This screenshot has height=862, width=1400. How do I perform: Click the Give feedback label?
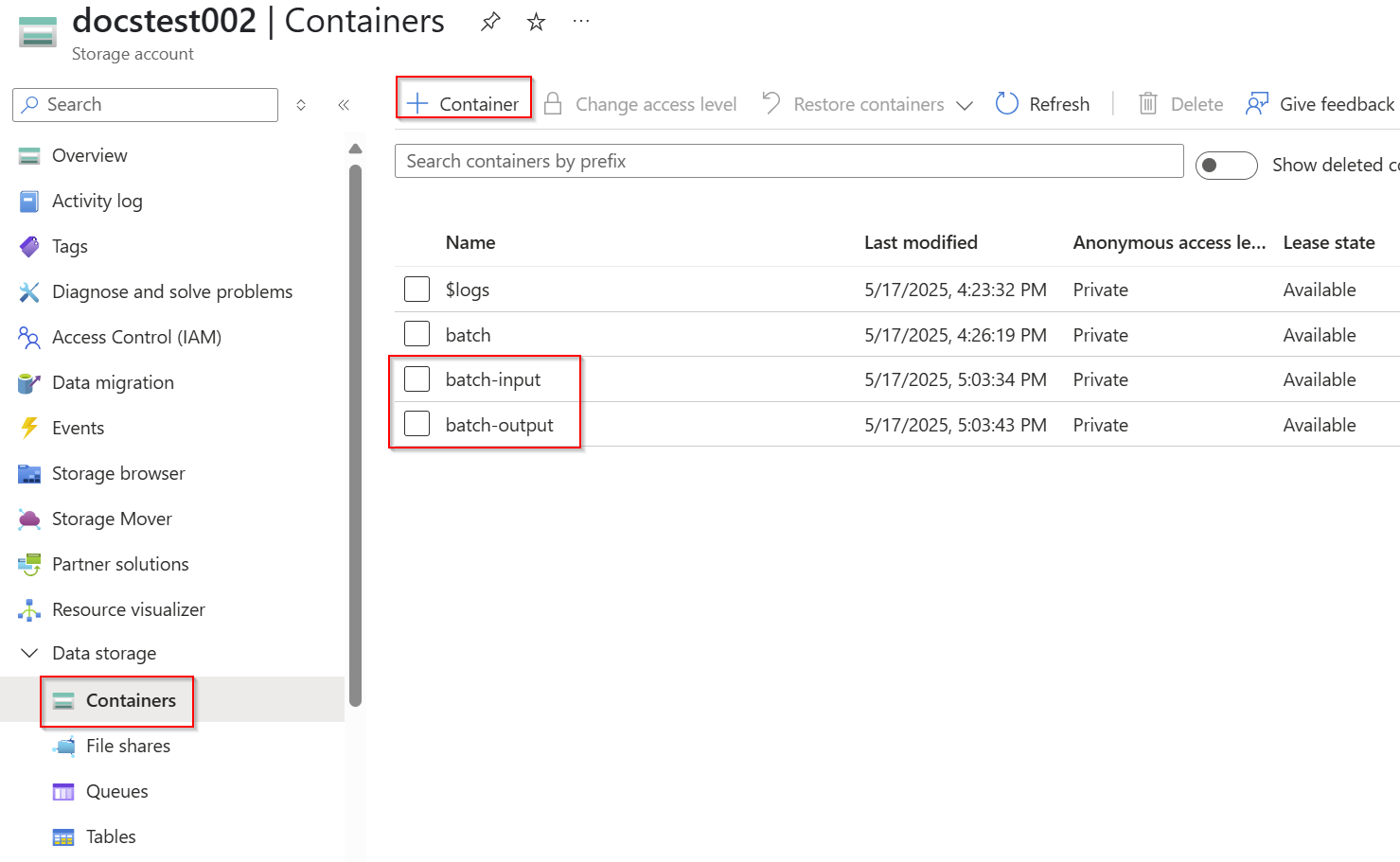point(1337,105)
